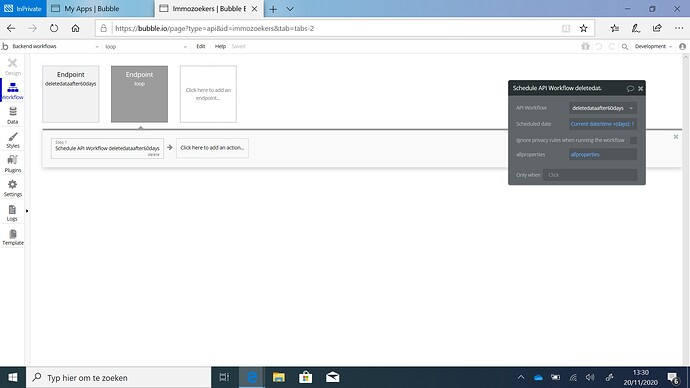
Task: Open the Development version dropdown
Action: [x=653, y=46]
